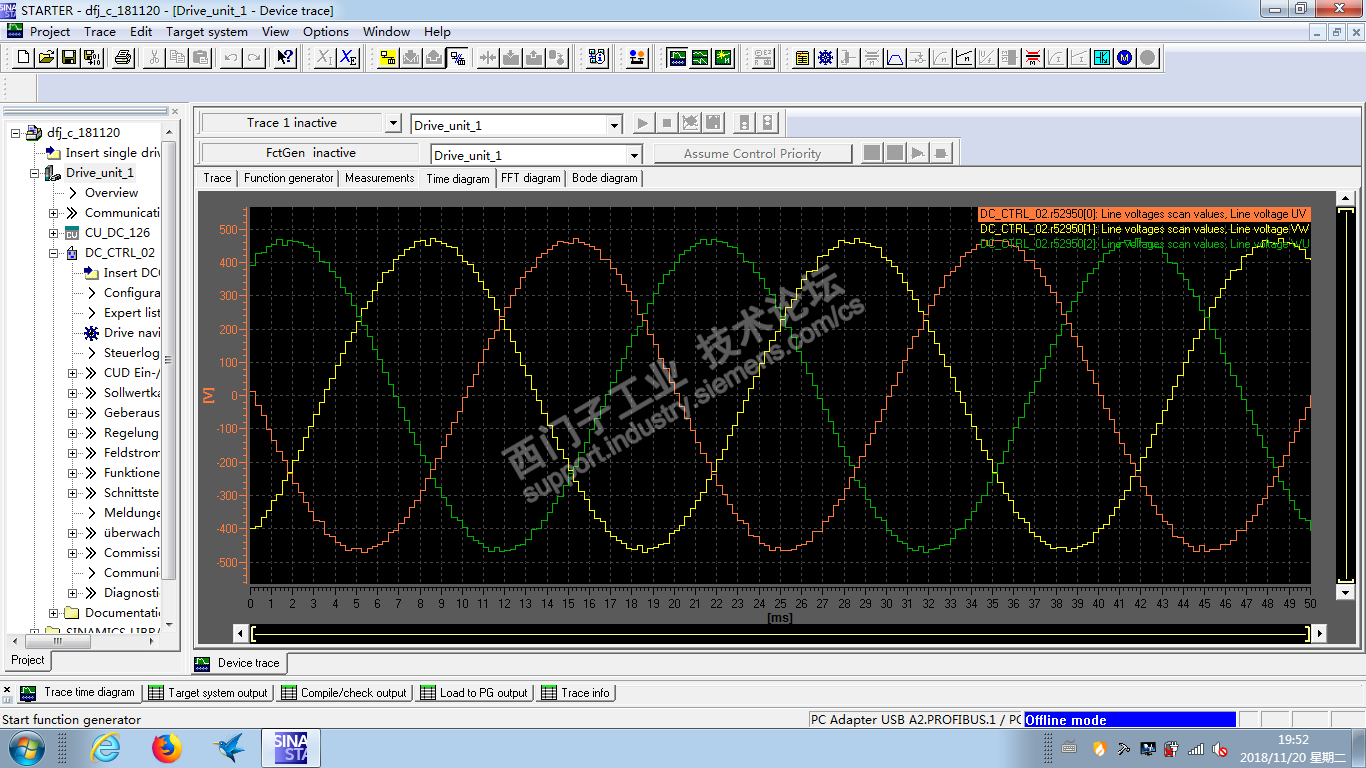Open the Trace info output tab
1366x768 pixels.
click(576, 692)
